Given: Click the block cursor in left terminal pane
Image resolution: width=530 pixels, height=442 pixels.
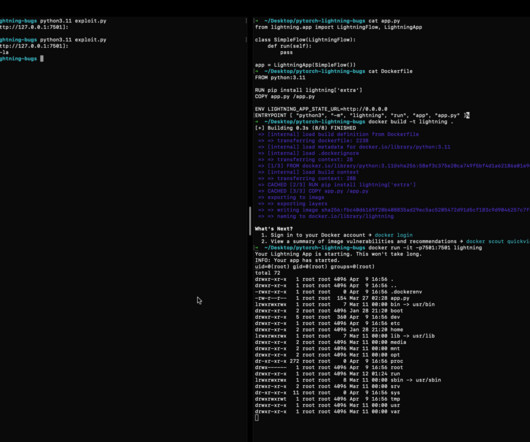Looking at the screenshot, I should (42, 58).
